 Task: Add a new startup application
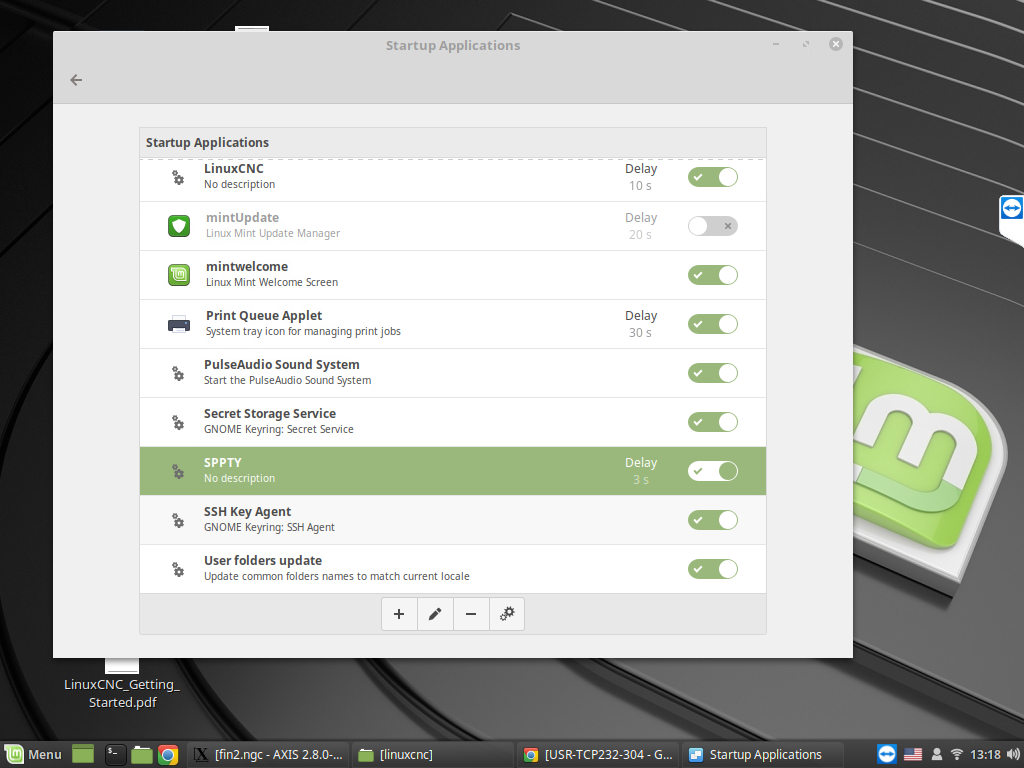pyautogui.click(x=399, y=614)
